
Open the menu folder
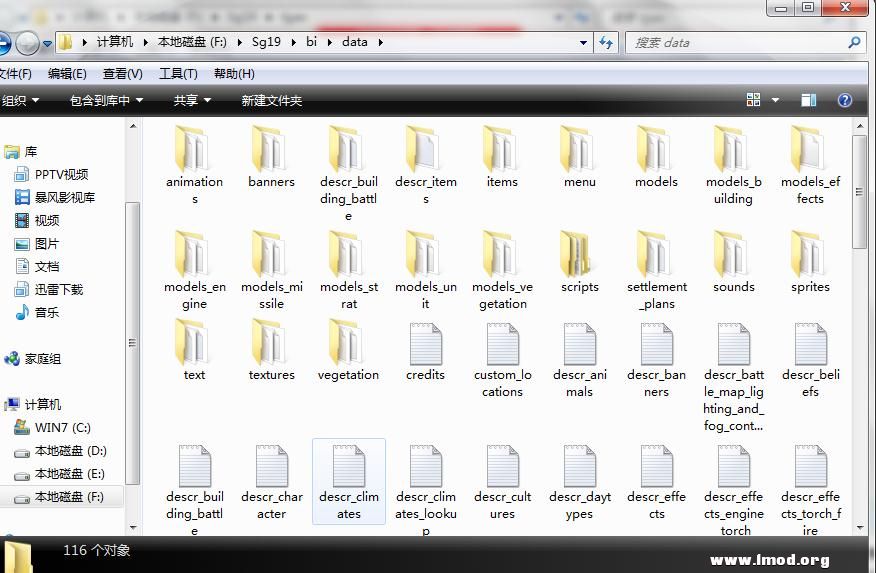(x=579, y=157)
